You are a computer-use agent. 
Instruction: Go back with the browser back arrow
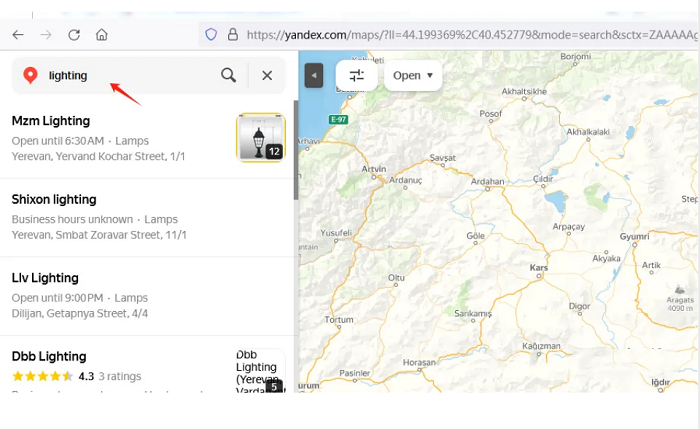[18, 35]
